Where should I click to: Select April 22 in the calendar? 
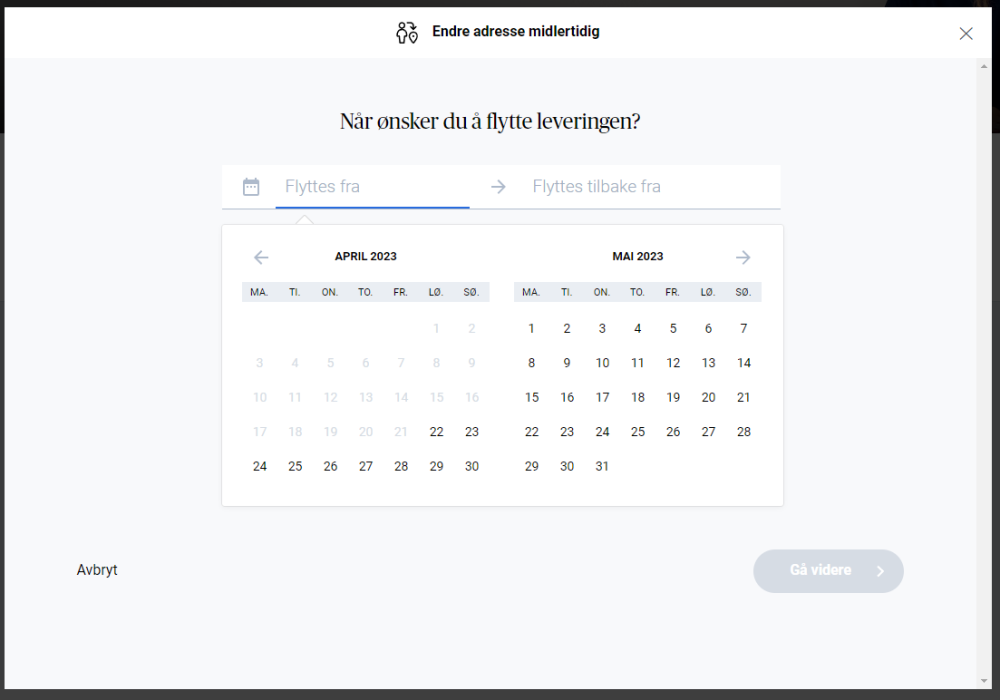[437, 432]
